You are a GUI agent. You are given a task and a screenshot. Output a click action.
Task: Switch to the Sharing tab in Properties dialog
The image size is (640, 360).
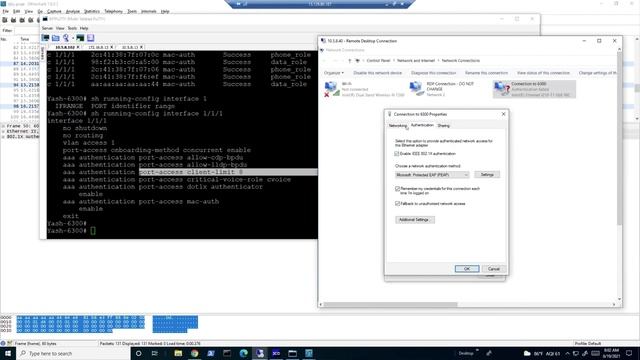tap(444, 126)
